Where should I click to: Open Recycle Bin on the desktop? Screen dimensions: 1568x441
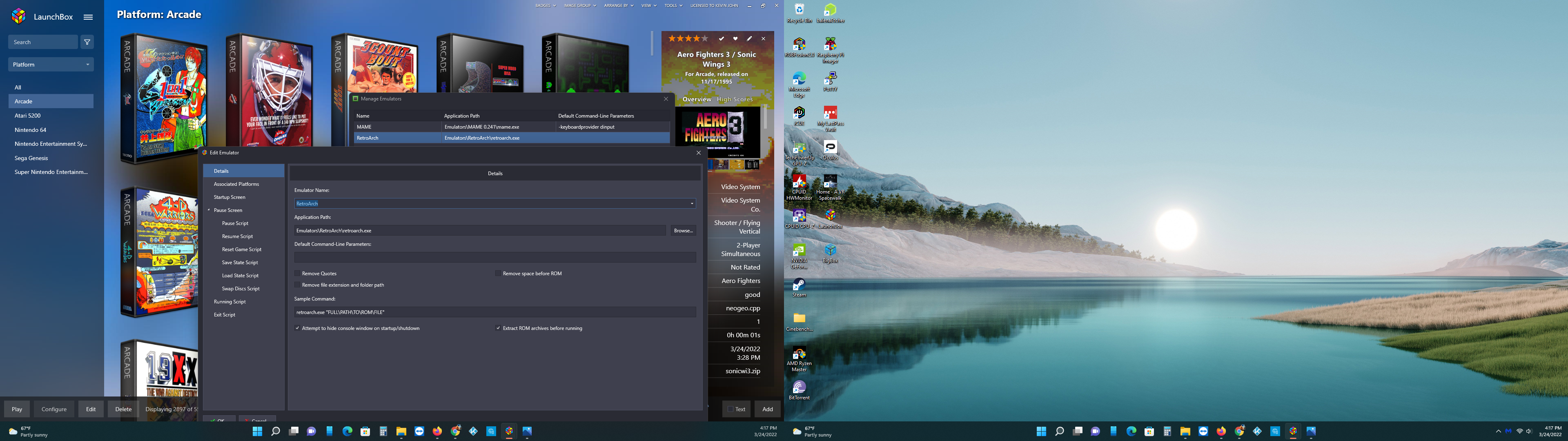coord(799,13)
